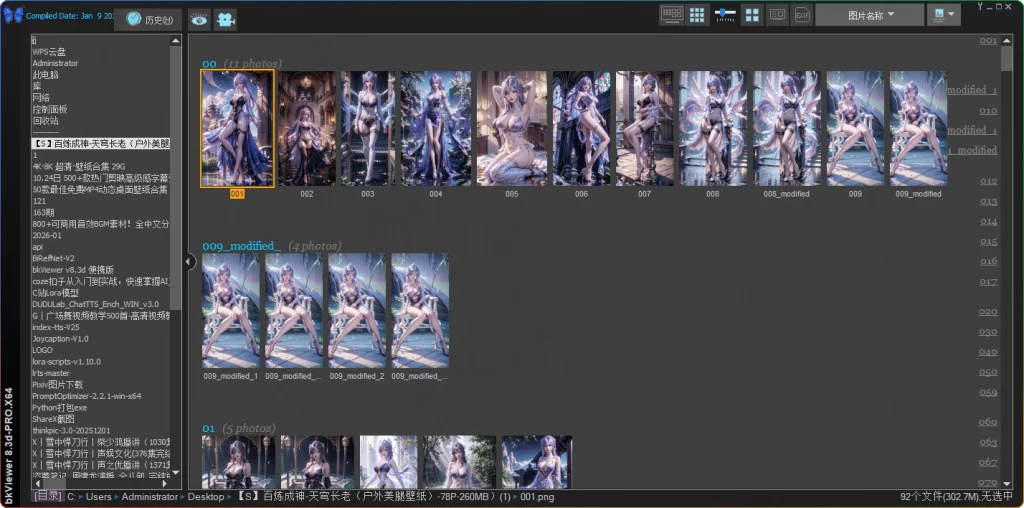Jump to 010 in right index

click(988, 111)
